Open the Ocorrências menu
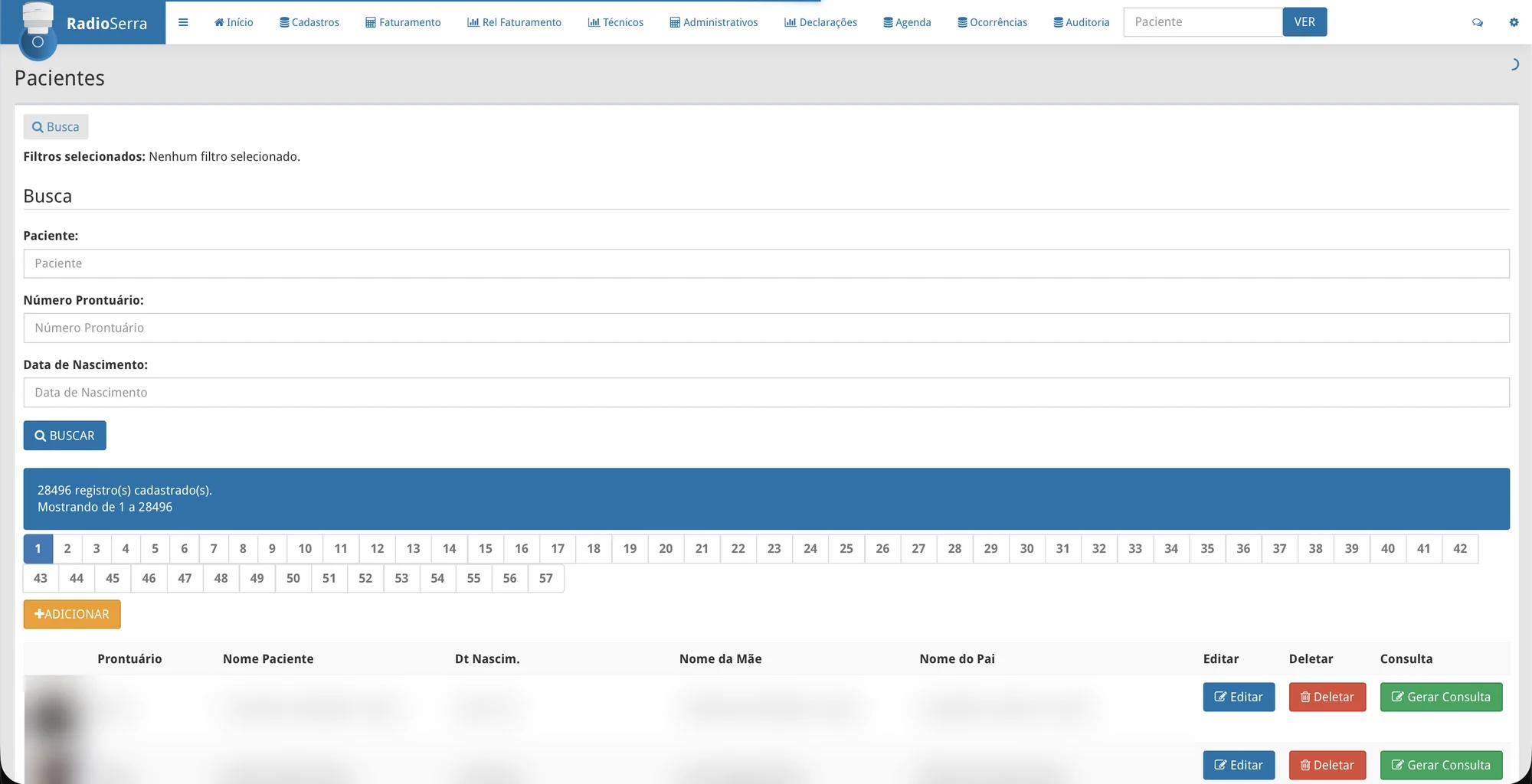Viewport: 1532px width, 784px height. (x=992, y=22)
